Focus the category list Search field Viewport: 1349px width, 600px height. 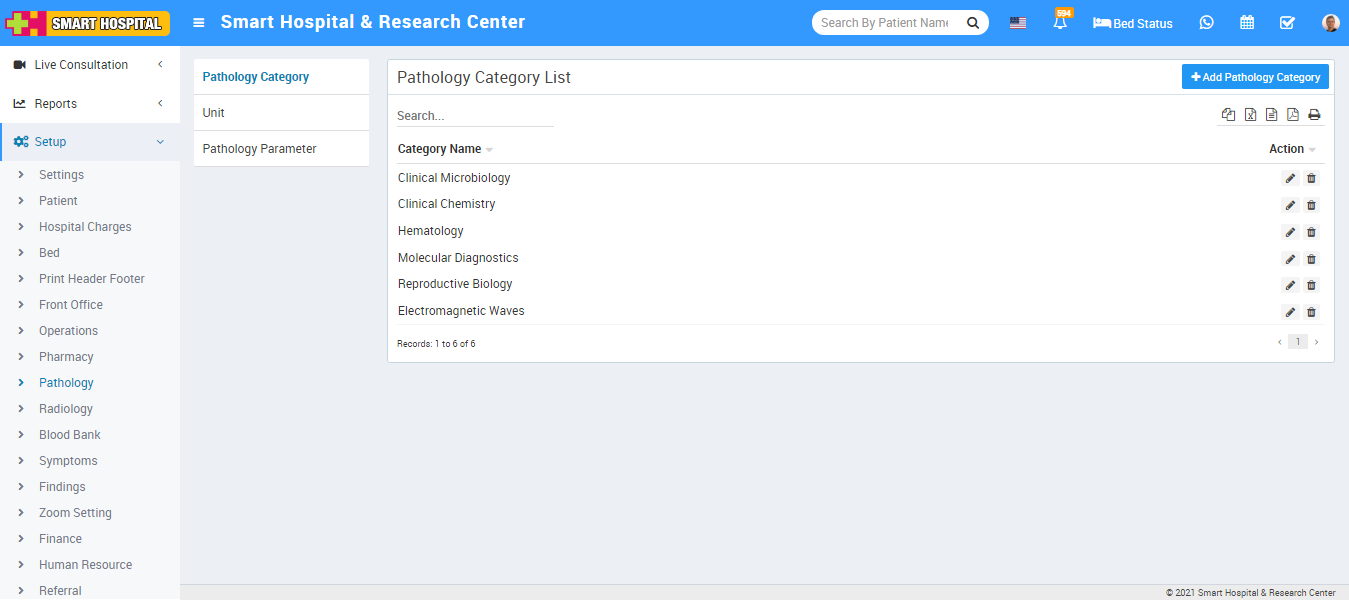(475, 116)
